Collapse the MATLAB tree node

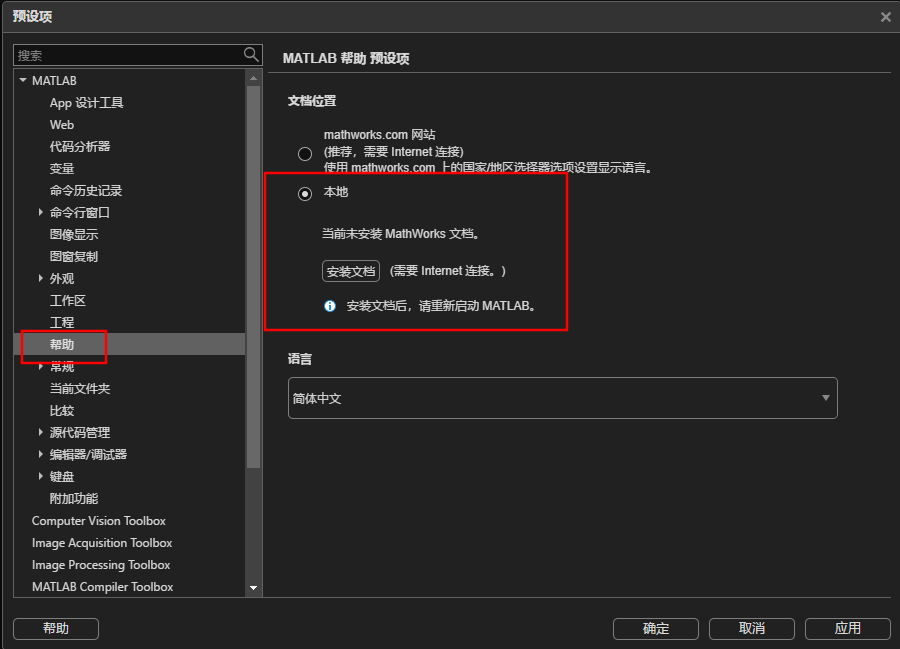23,80
